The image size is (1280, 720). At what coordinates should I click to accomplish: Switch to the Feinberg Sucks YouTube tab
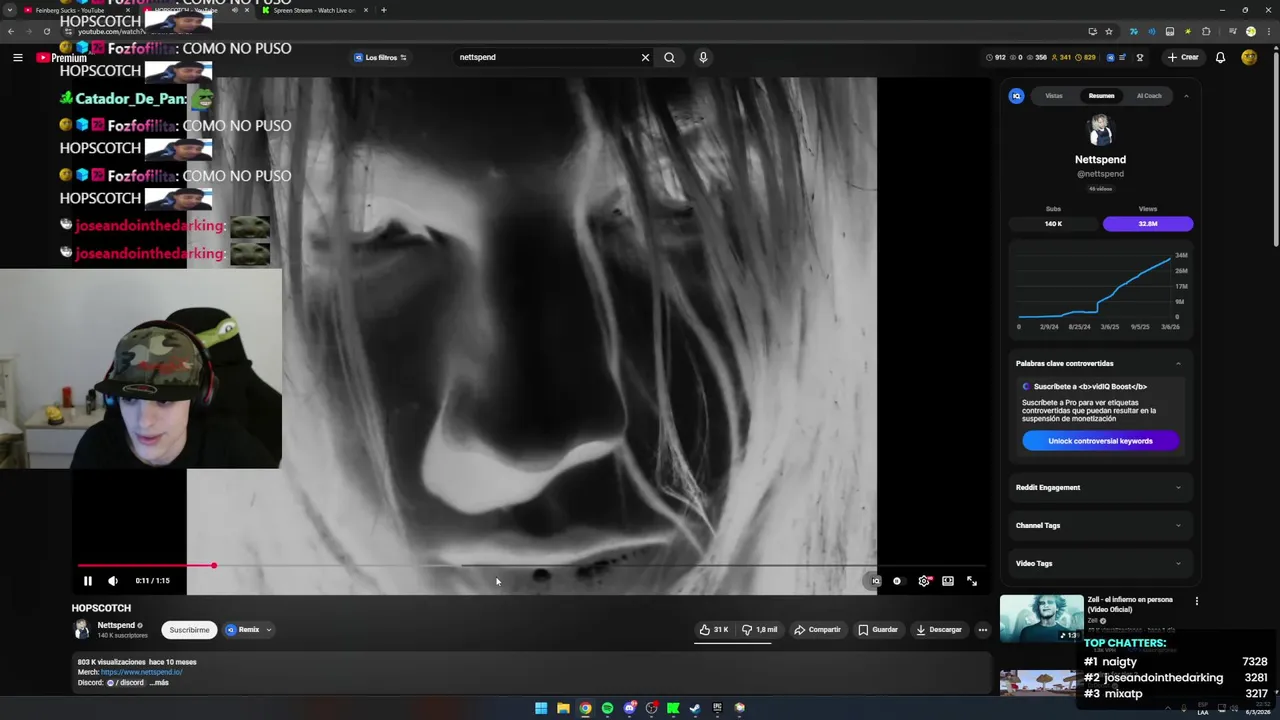(x=75, y=10)
